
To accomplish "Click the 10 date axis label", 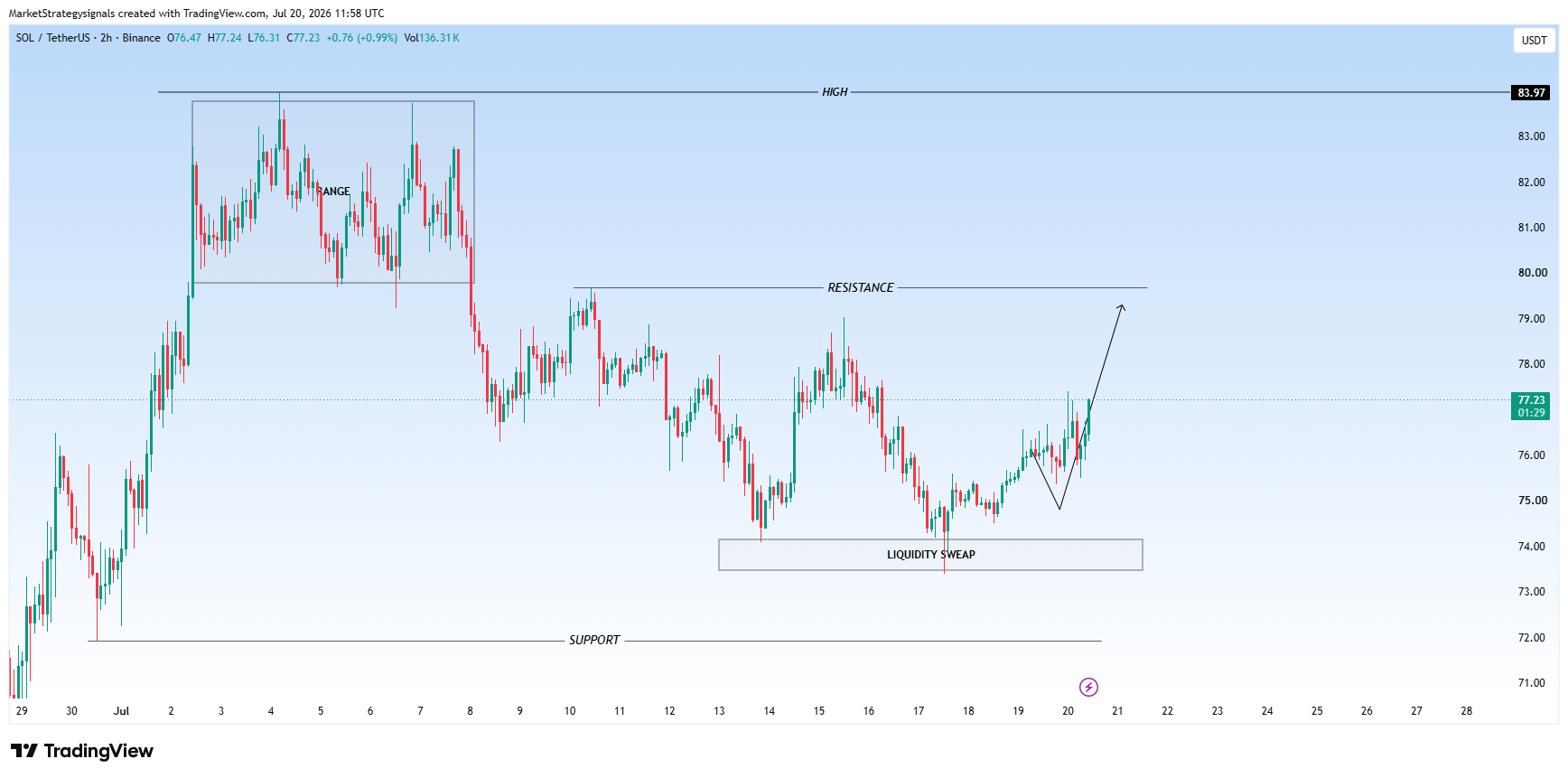I will [570, 711].
